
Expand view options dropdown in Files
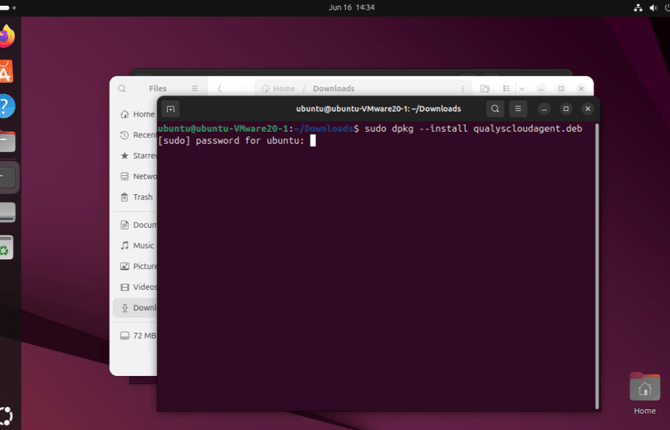pyautogui.click(x=522, y=88)
